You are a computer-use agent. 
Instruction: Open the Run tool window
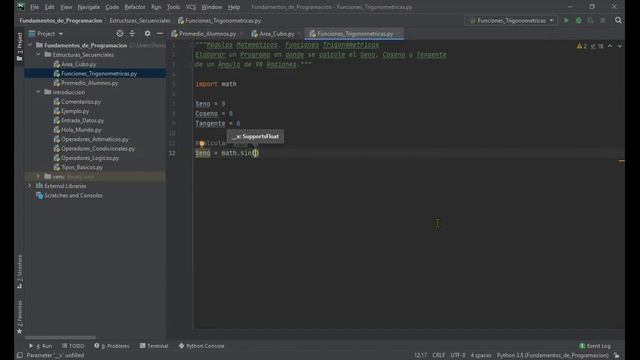coord(40,346)
